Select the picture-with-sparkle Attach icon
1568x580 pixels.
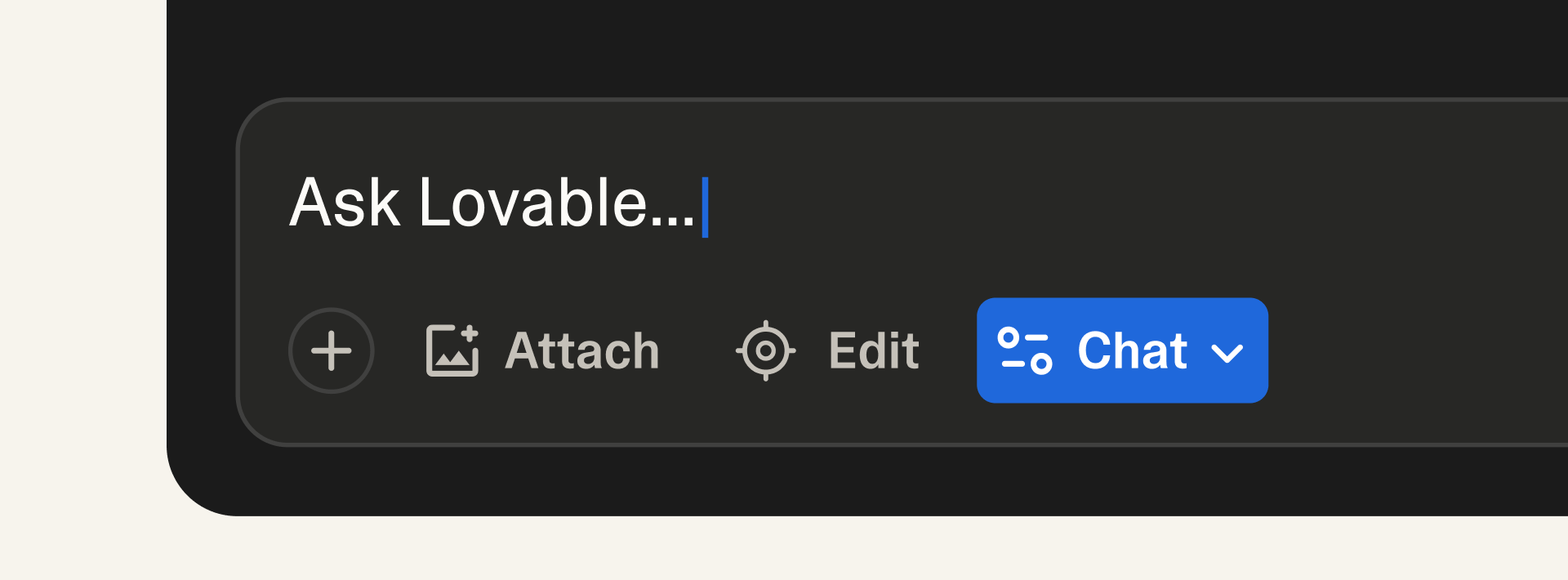tap(452, 350)
